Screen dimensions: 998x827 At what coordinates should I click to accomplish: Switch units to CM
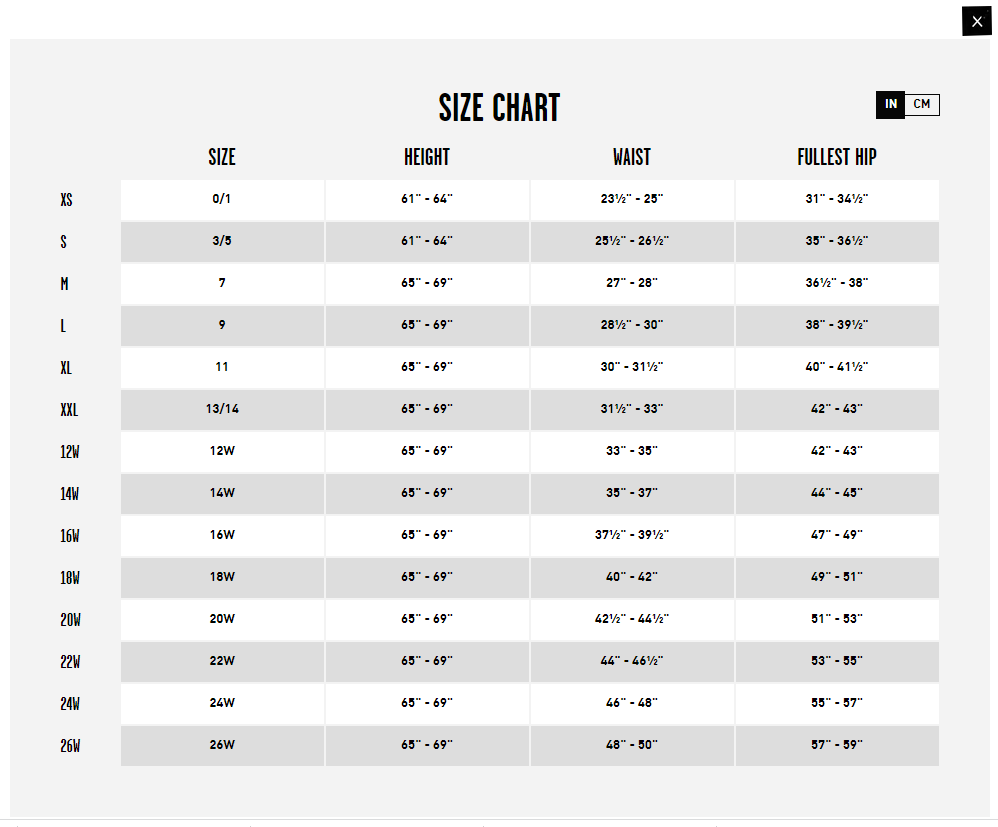pos(922,104)
